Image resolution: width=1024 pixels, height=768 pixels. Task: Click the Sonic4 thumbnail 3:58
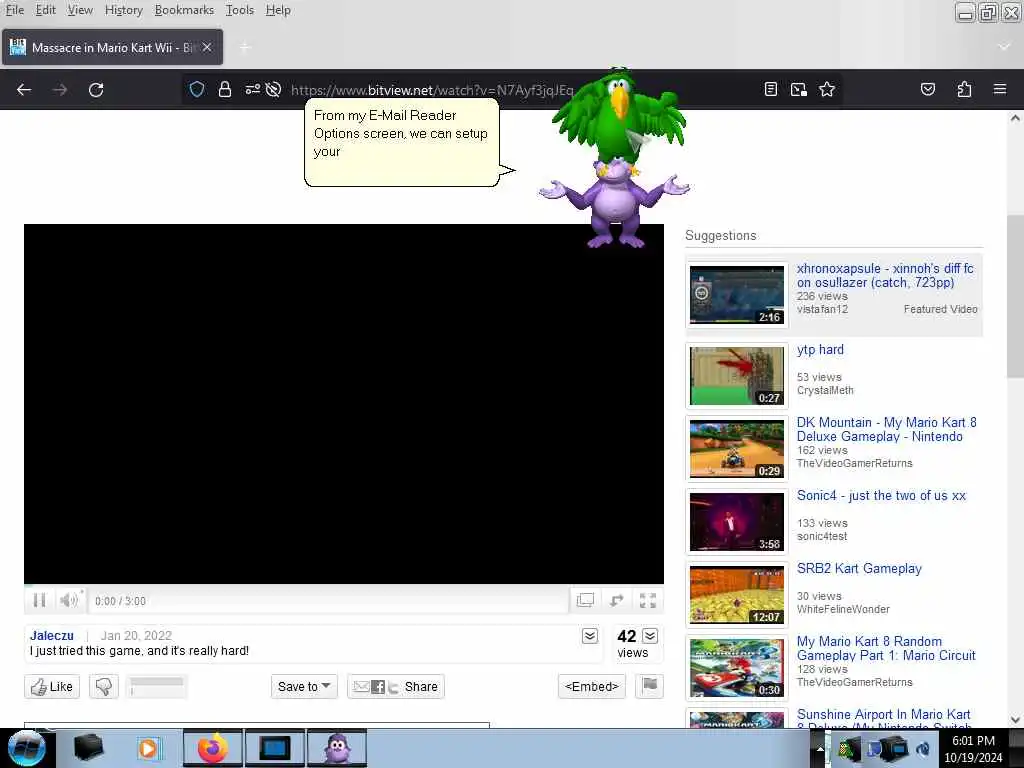click(737, 521)
